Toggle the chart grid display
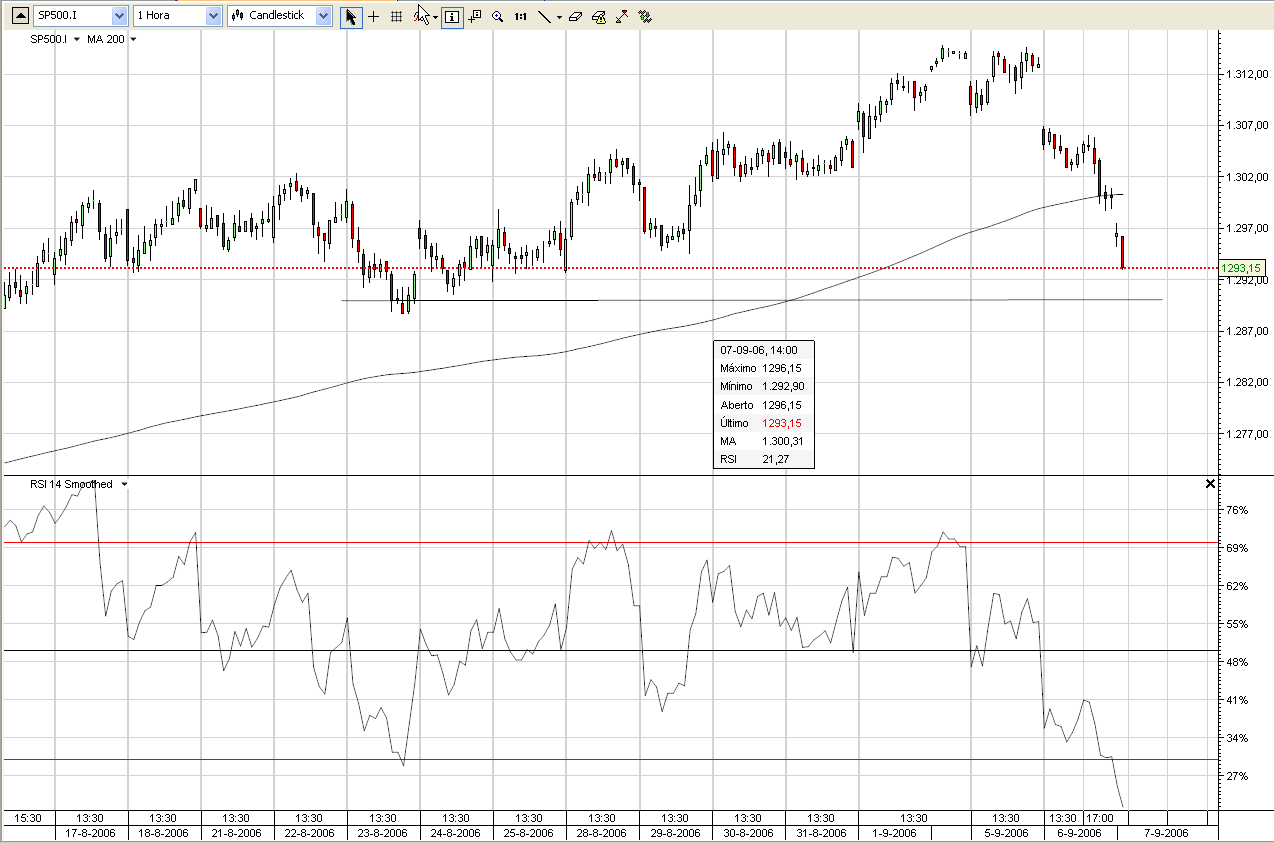This screenshot has width=1274, height=843. (x=397, y=15)
